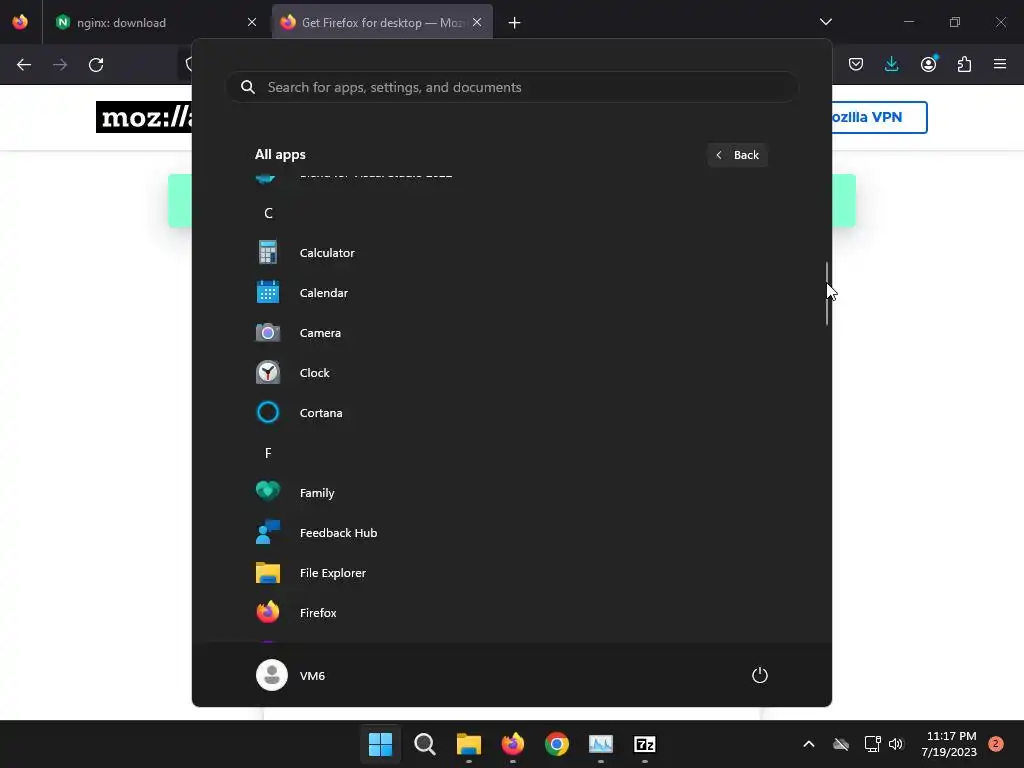Open the Firefox application hamburger menu

coord(1000,64)
